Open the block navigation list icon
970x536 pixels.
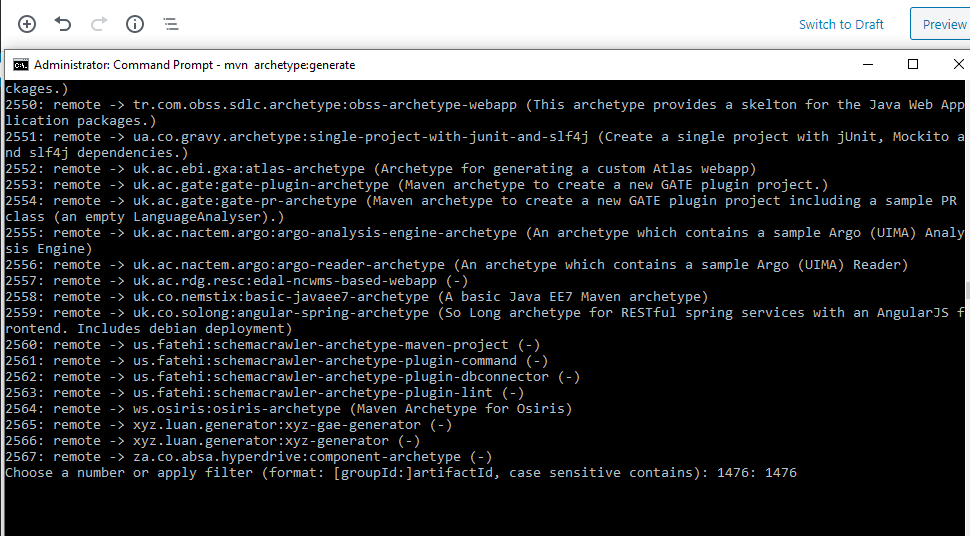click(171, 24)
